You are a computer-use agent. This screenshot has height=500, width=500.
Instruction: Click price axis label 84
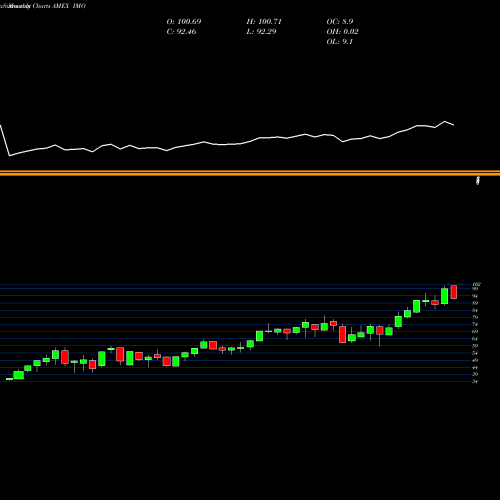[475, 310]
